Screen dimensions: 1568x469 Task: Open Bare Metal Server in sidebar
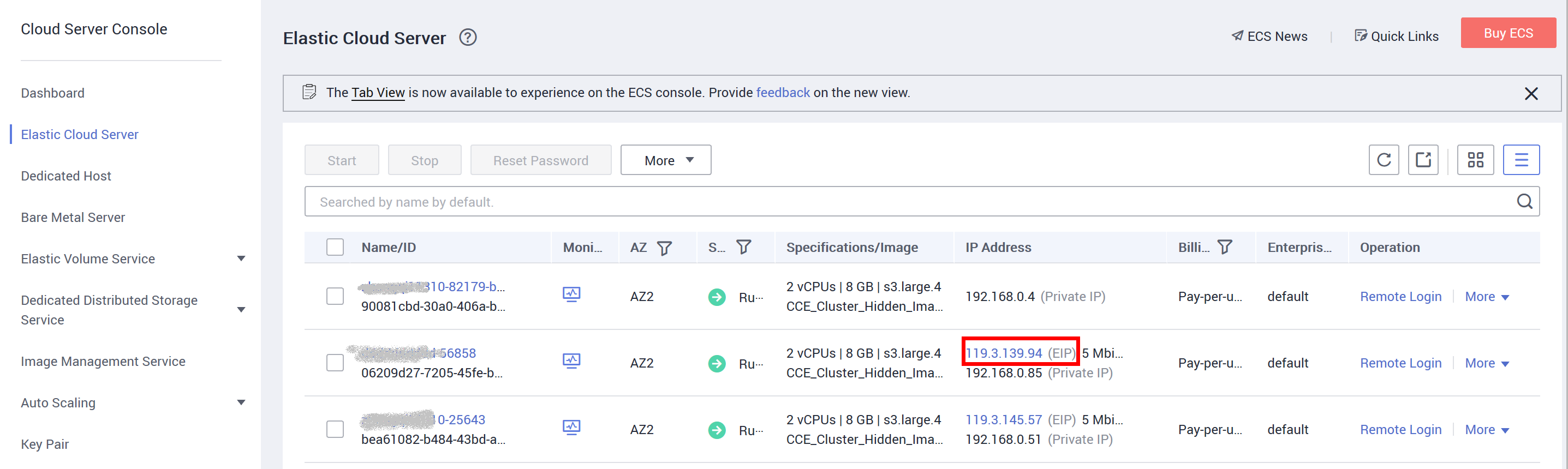[x=73, y=217]
